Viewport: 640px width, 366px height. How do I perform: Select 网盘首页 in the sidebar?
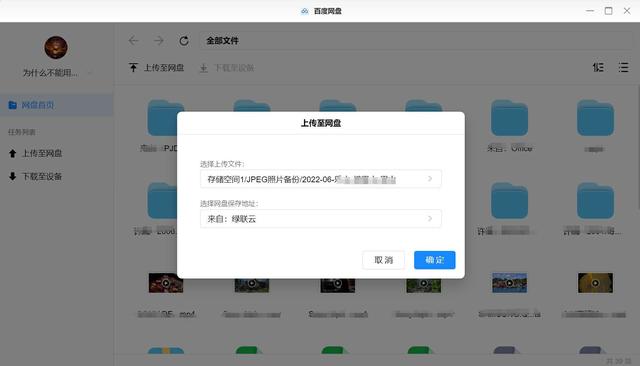(x=57, y=105)
